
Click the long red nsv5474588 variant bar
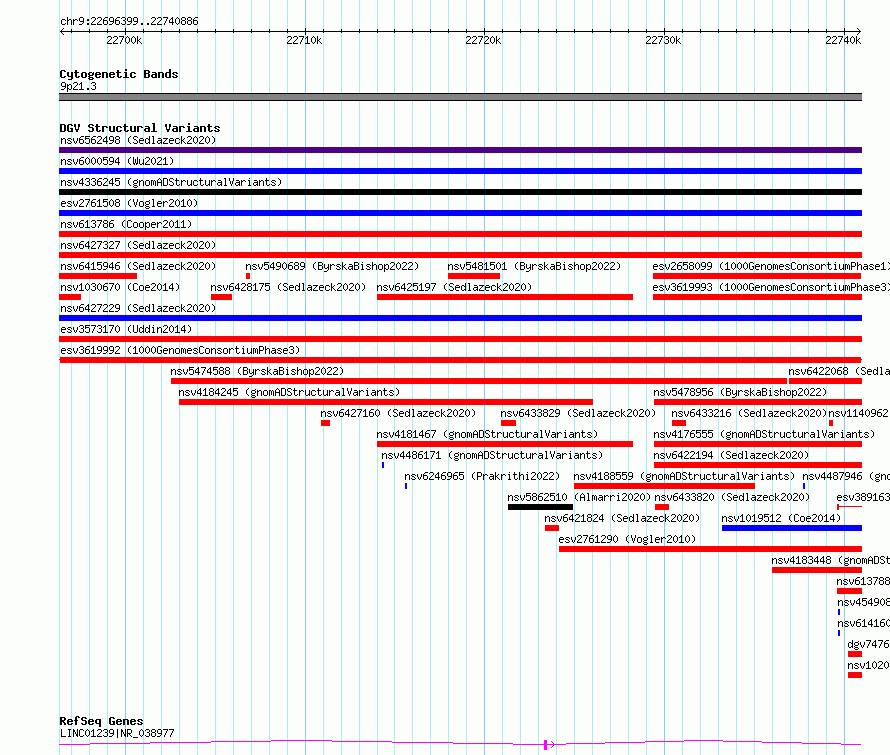(479, 381)
